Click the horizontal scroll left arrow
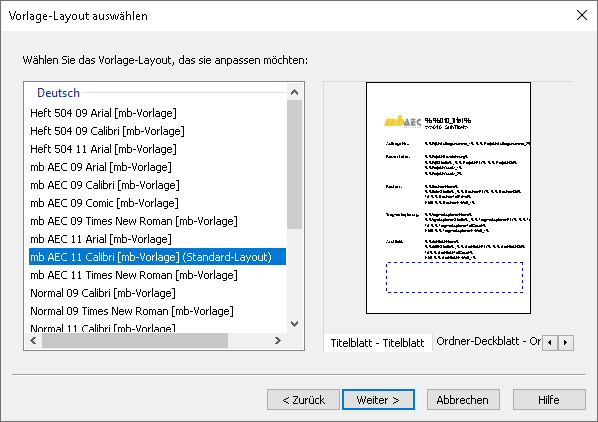This screenshot has height=422, width=598. pos(34,340)
